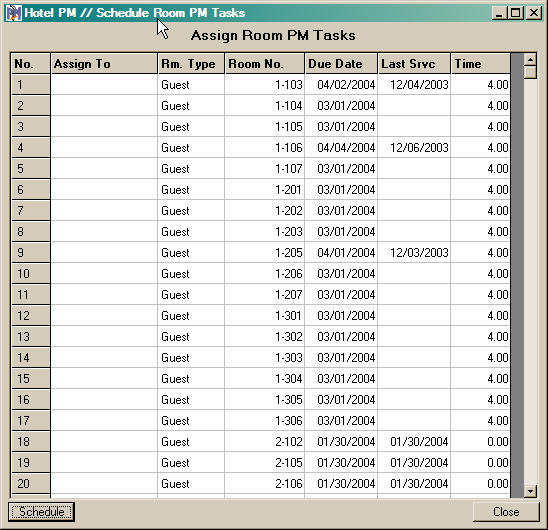Click room number 1-306 cell
The image size is (548, 530).
coord(265,421)
